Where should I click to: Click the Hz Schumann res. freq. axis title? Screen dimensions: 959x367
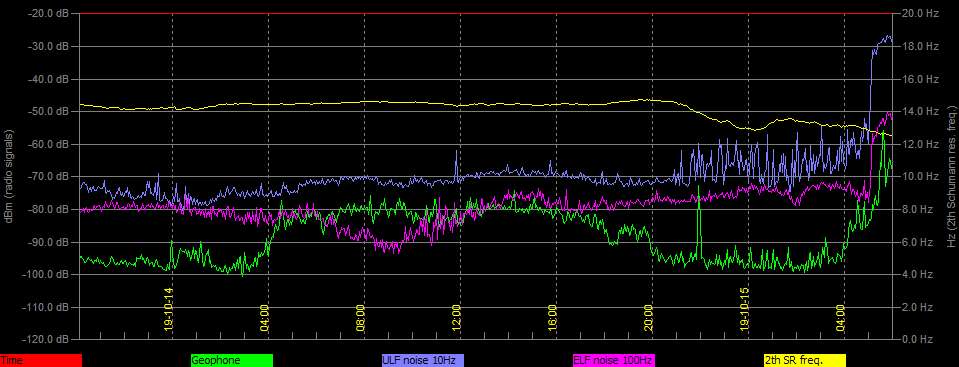(x=951, y=176)
